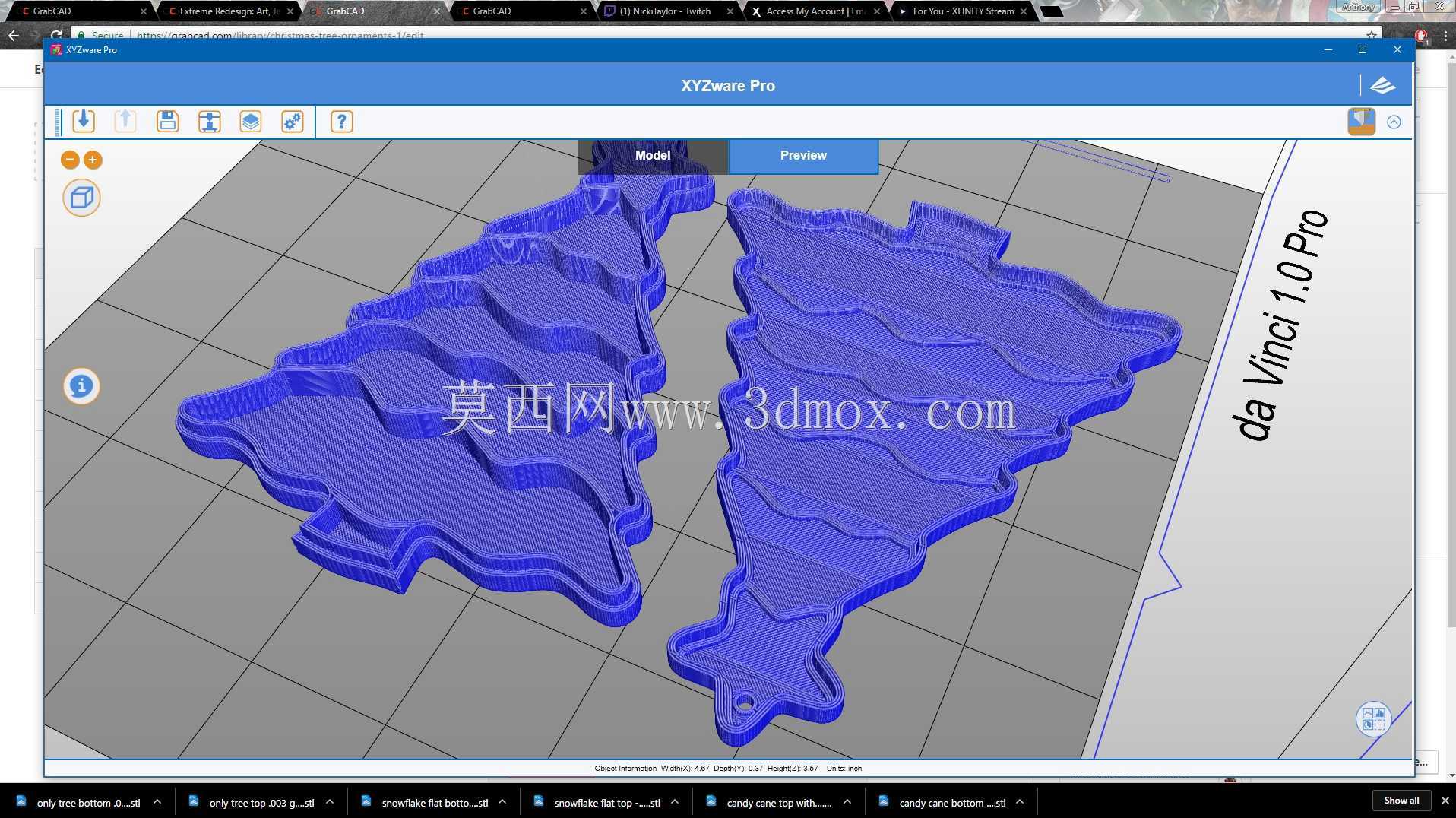
Task: Expand options for candy cane top download
Action: [x=847, y=802]
